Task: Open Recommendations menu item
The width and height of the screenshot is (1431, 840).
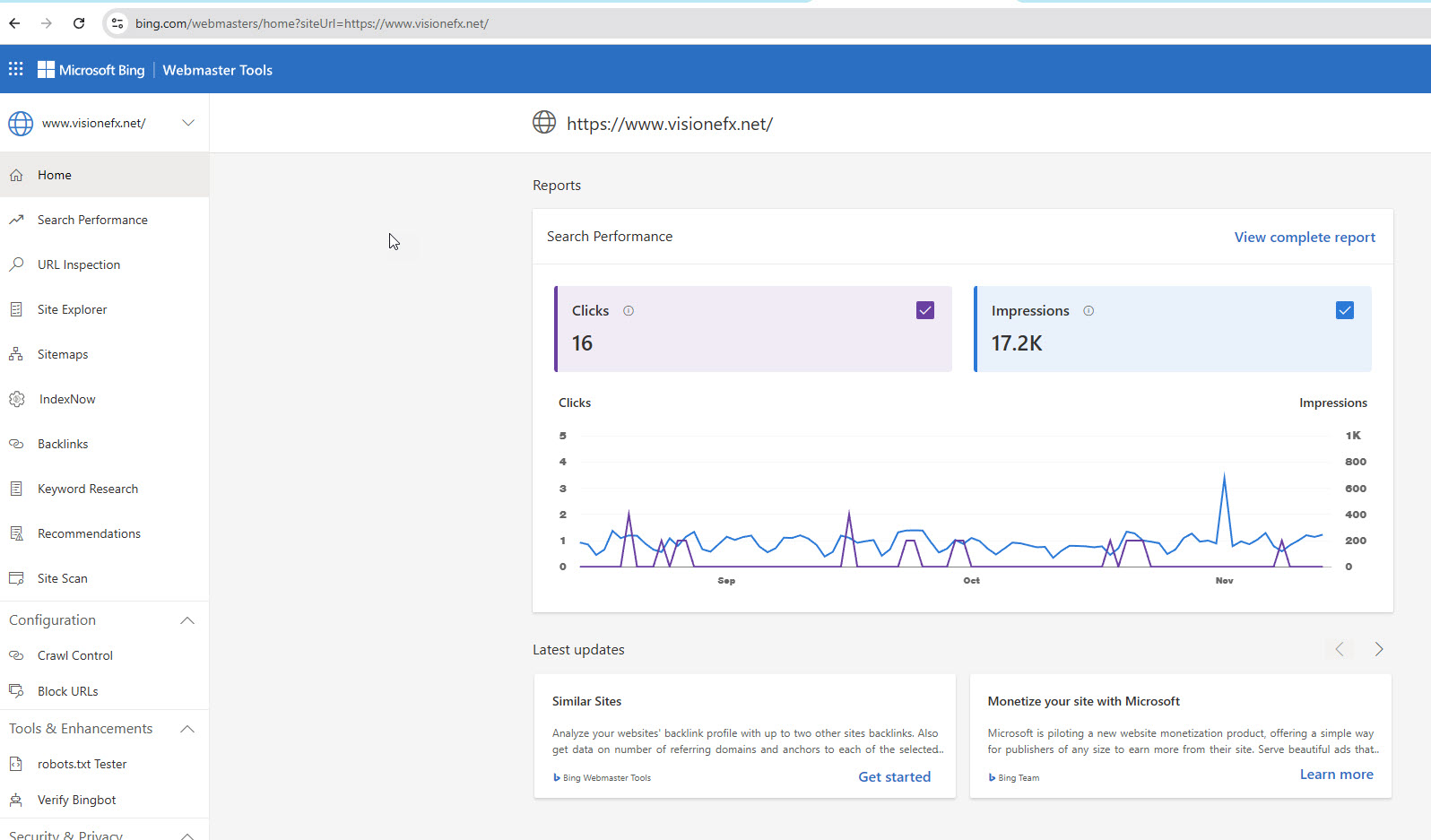Action: click(x=104, y=533)
